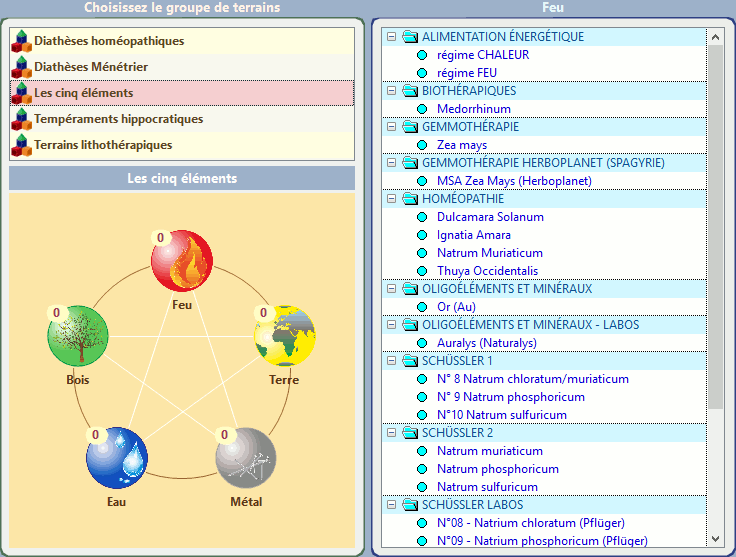Click the cyan bullet beside régime CHALEUR
Screen dimensions: 736x557
pos(422,55)
